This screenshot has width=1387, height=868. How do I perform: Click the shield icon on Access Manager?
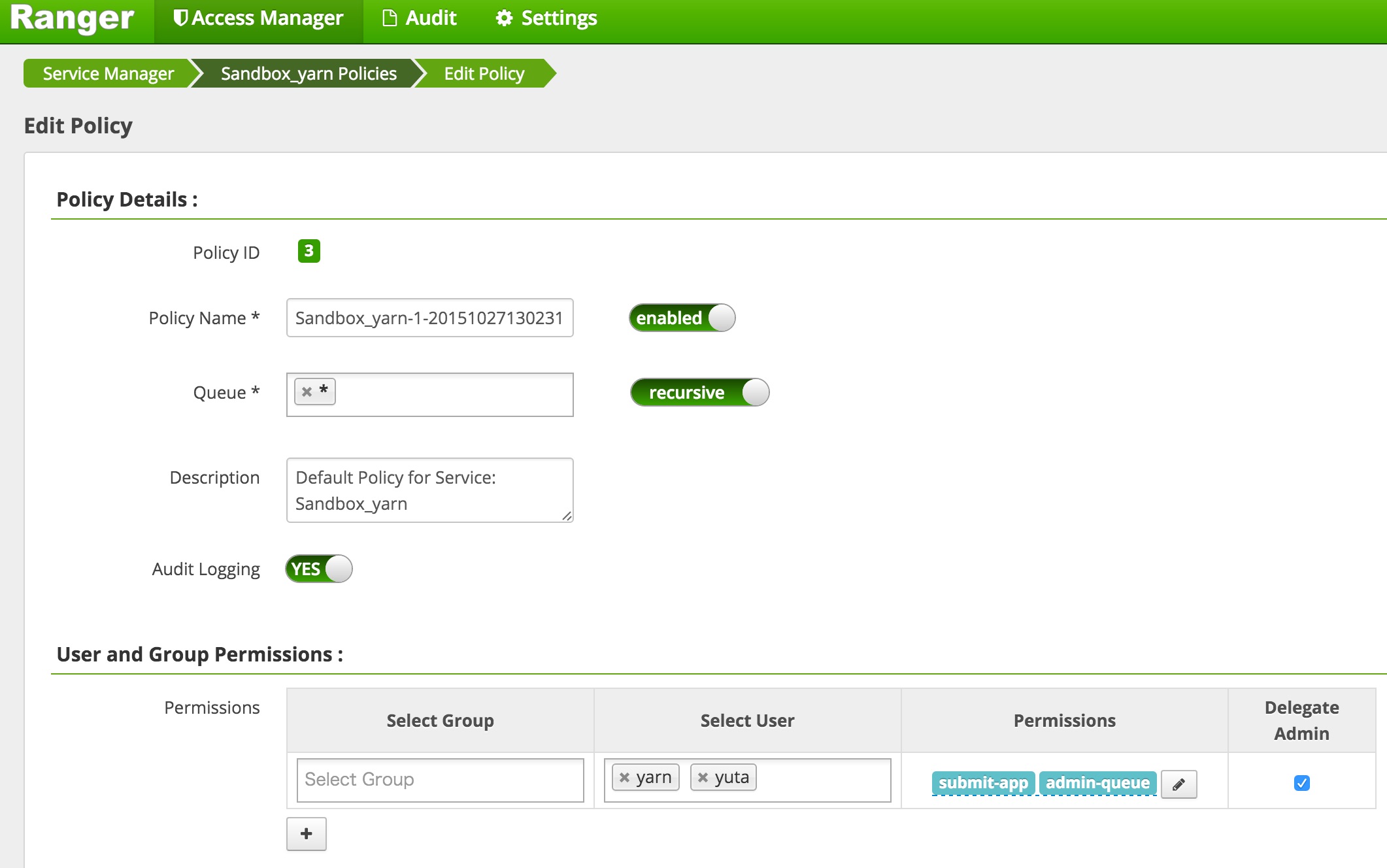[180, 18]
